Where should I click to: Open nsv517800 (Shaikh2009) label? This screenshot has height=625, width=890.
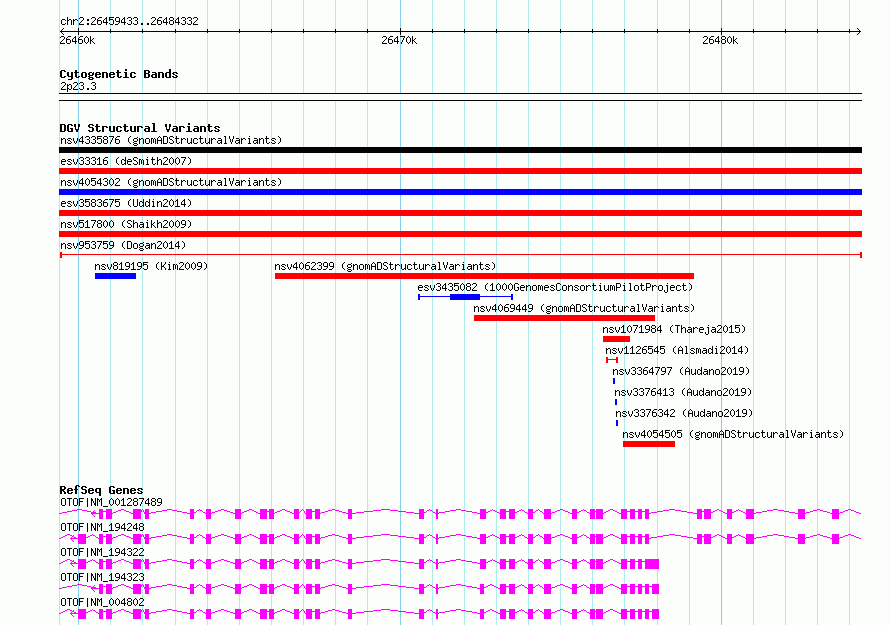[126, 224]
